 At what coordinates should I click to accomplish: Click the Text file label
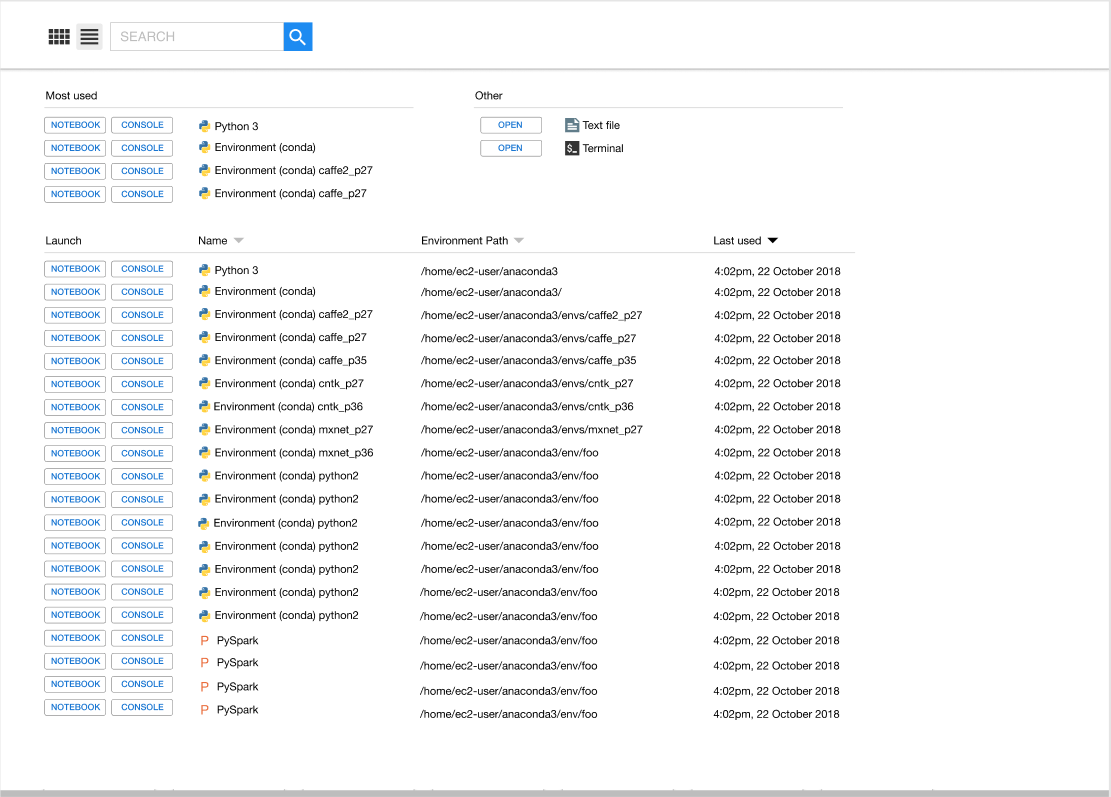(601, 125)
